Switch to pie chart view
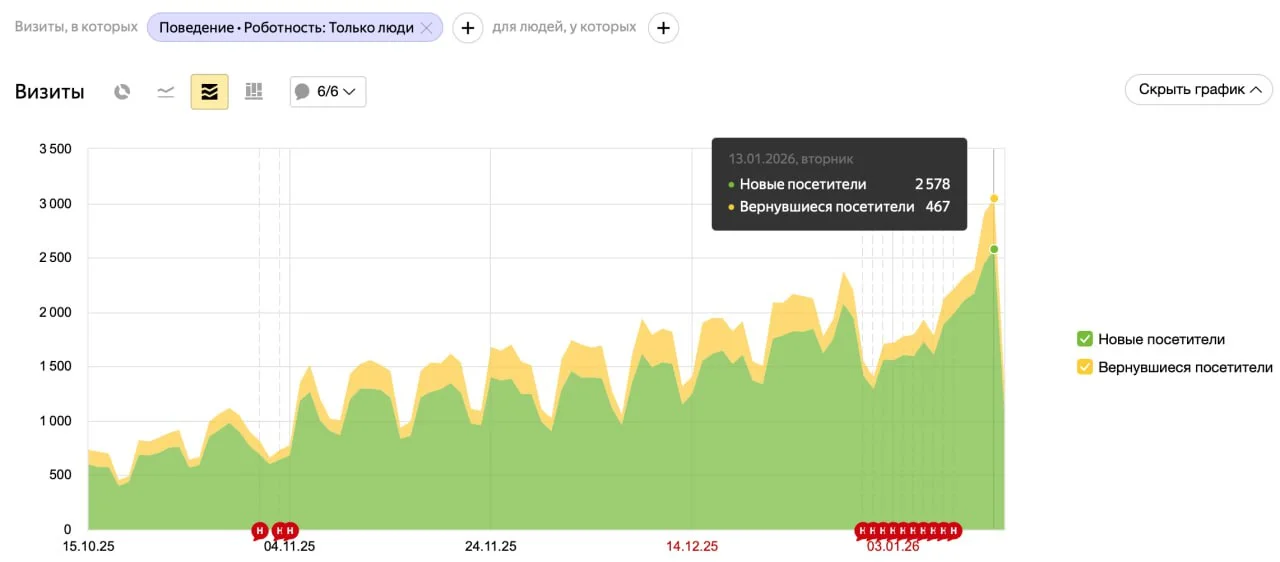The height and width of the screenshot is (562, 1280). (122, 92)
